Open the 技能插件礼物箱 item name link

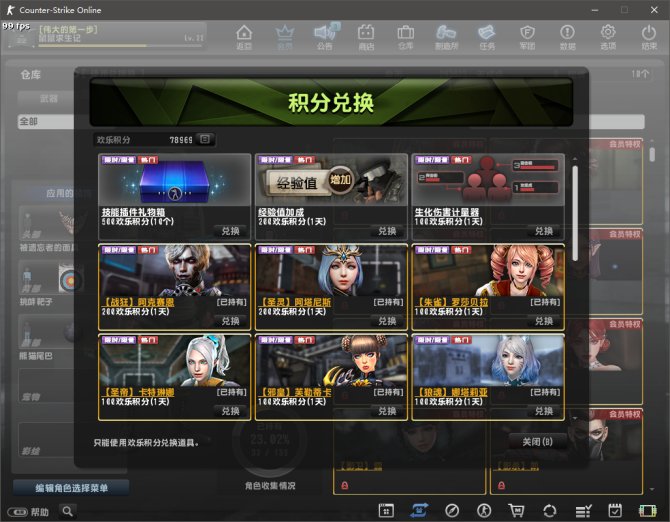133,212
